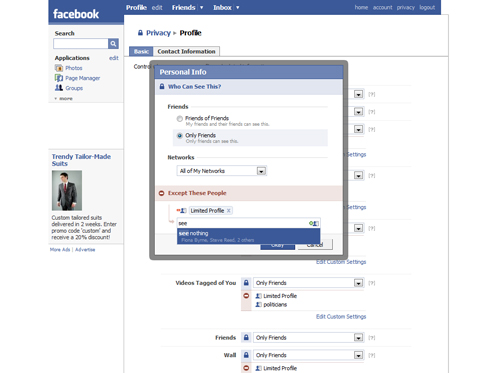Screen dimensions: 500x373
Task: Click lock icon beside Who Can See This
Action: pos(162,87)
